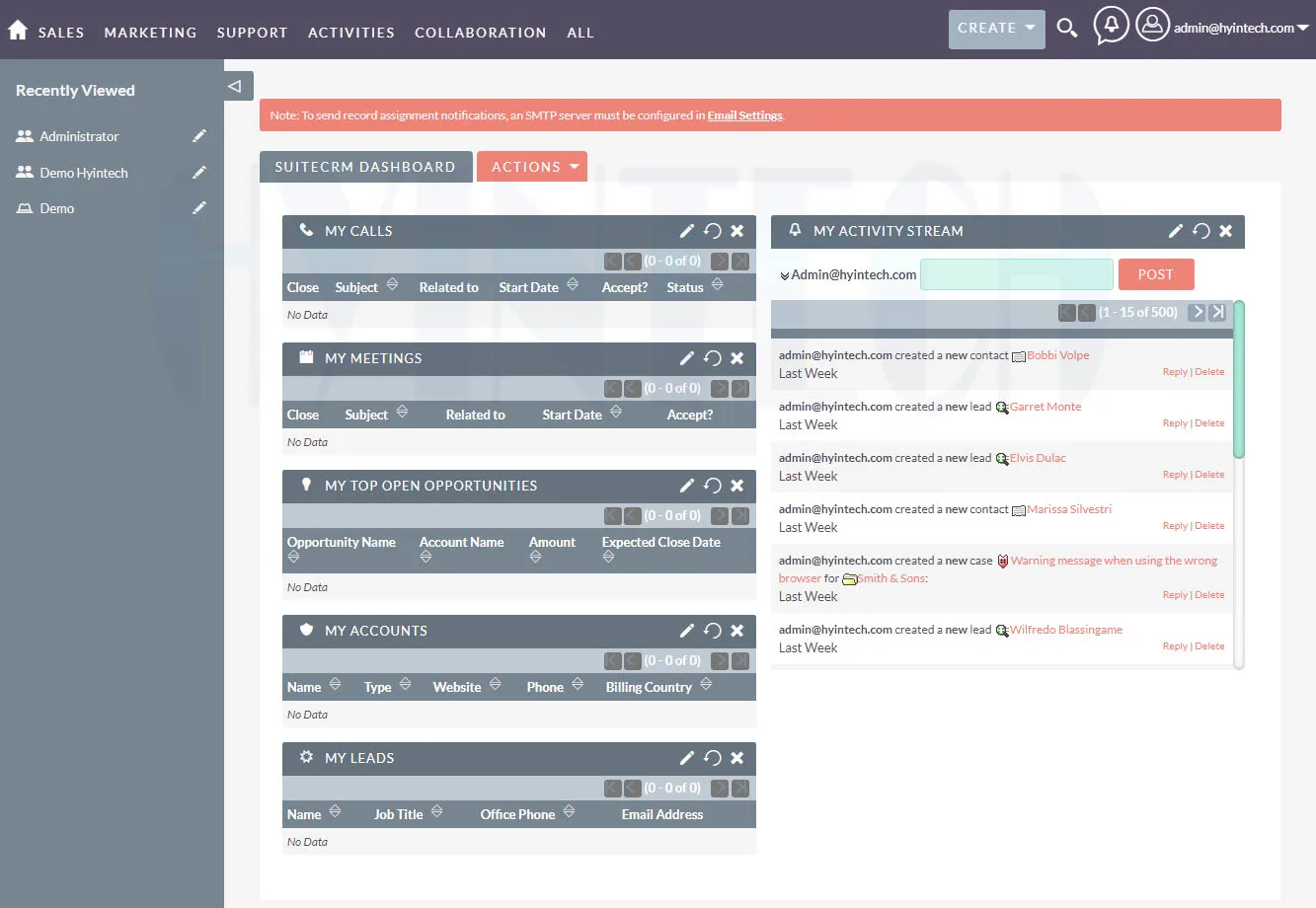Screen dimensions: 1316x908
Task: Refresh the My Meetings dashlet
Action: tap(713, 358)
